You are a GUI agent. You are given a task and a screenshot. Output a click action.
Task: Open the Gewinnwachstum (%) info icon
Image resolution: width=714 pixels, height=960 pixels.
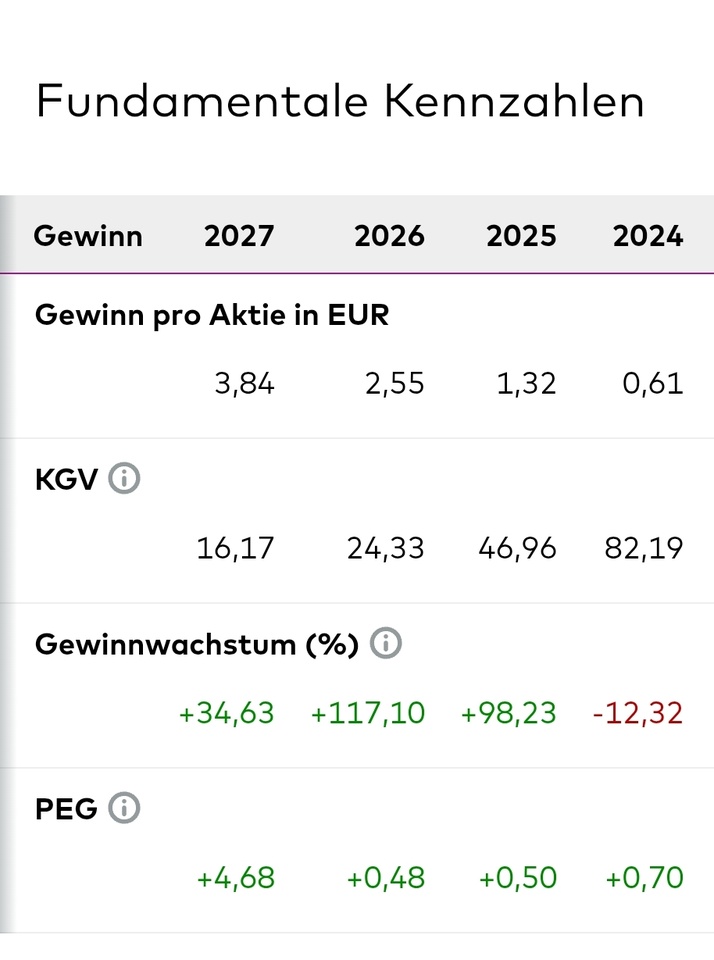click(386, 643)
